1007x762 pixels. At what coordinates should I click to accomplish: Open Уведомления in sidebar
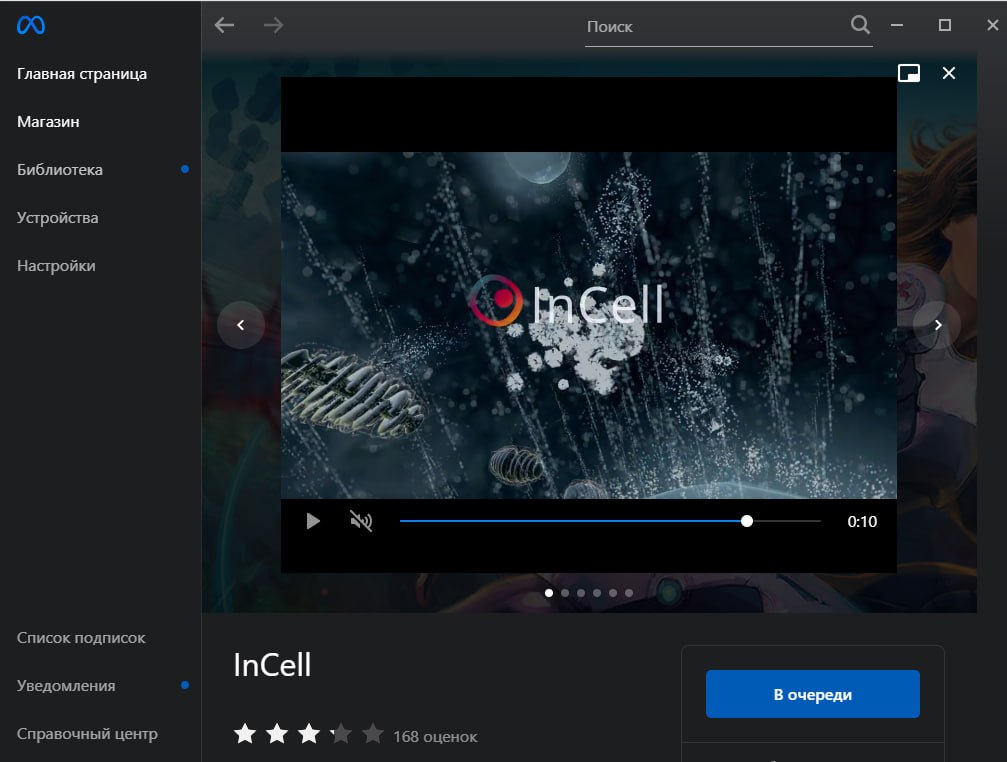66,686
